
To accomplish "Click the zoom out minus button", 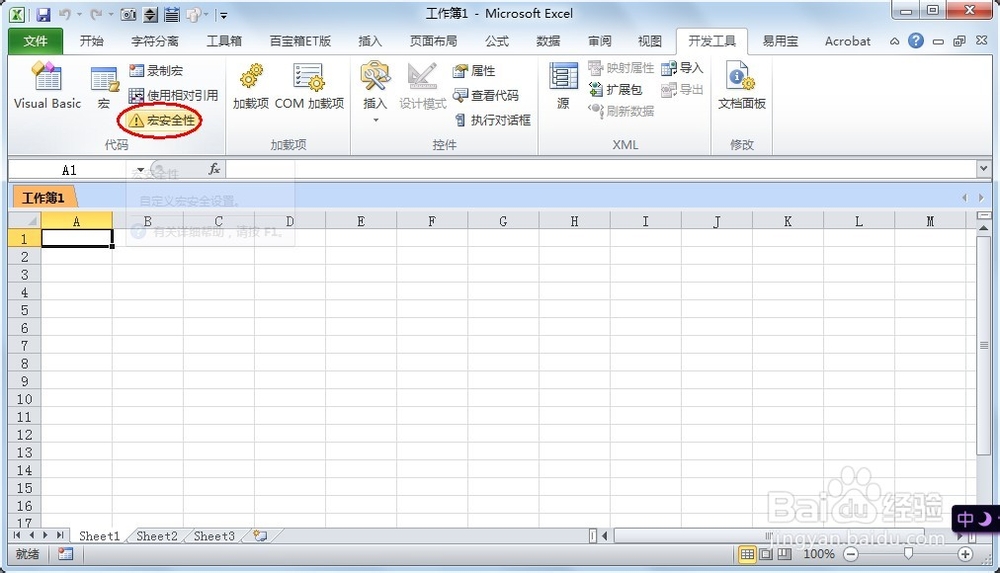I will 851,554.
